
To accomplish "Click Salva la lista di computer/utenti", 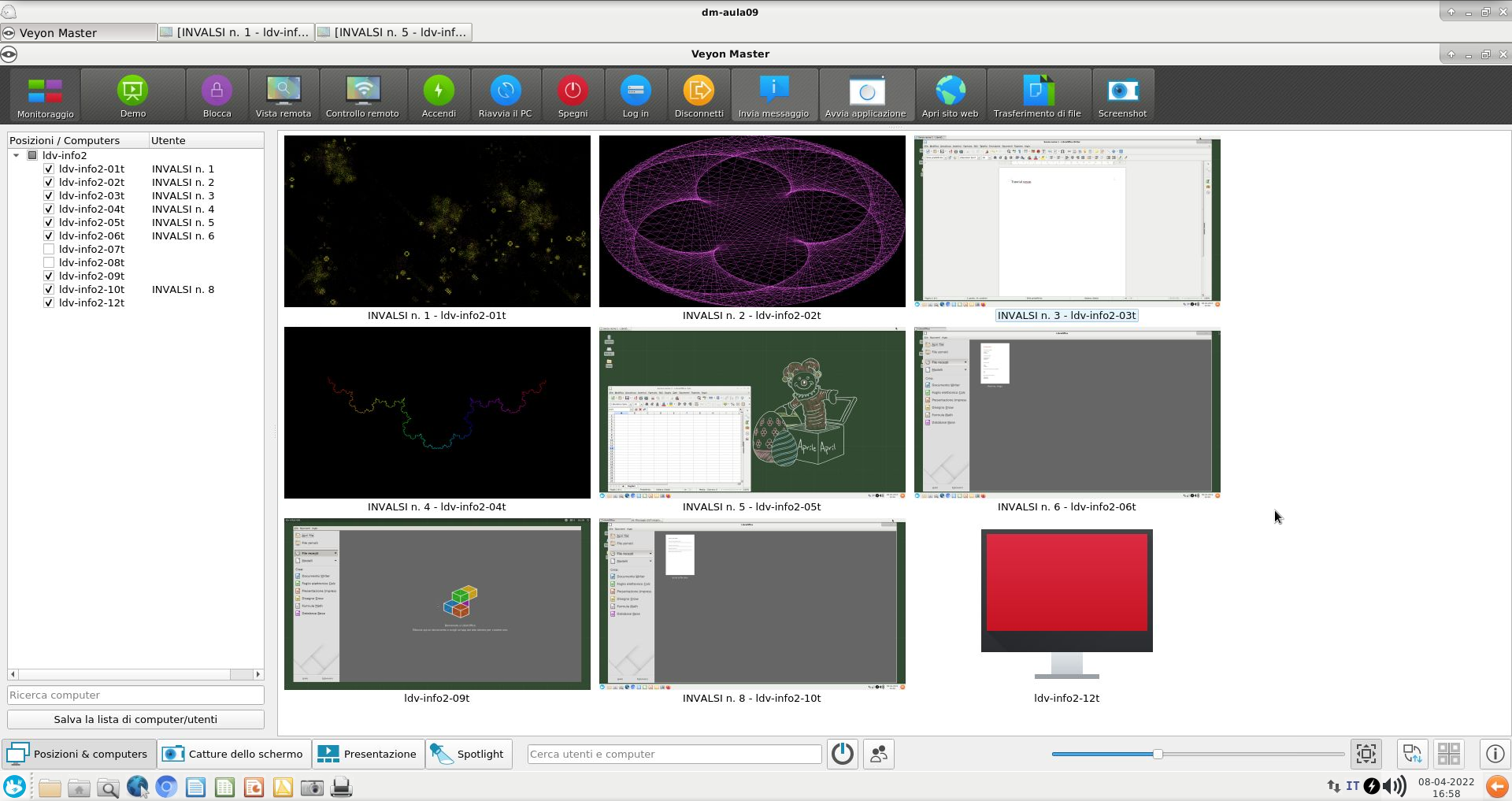I will pos(135,719).
